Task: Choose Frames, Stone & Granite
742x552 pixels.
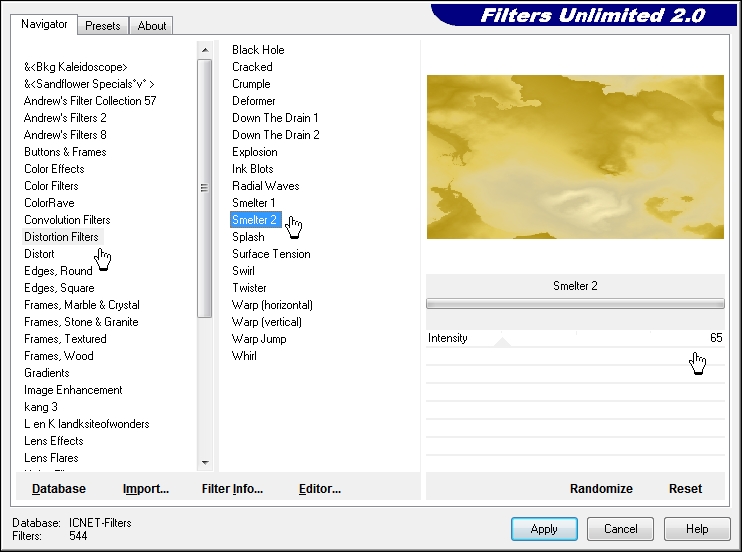Action: (81, 322)
